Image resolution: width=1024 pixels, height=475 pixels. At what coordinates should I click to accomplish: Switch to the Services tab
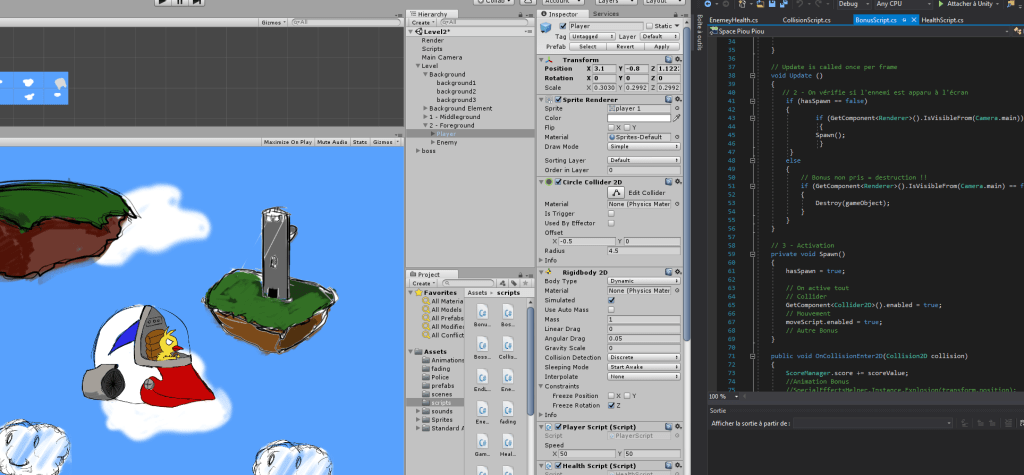605,14
